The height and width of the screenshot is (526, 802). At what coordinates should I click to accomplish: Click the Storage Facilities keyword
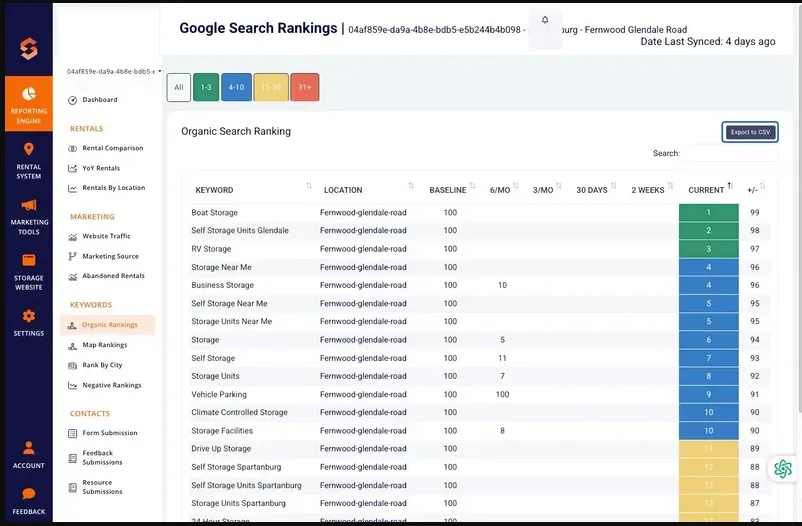point(222,431)
